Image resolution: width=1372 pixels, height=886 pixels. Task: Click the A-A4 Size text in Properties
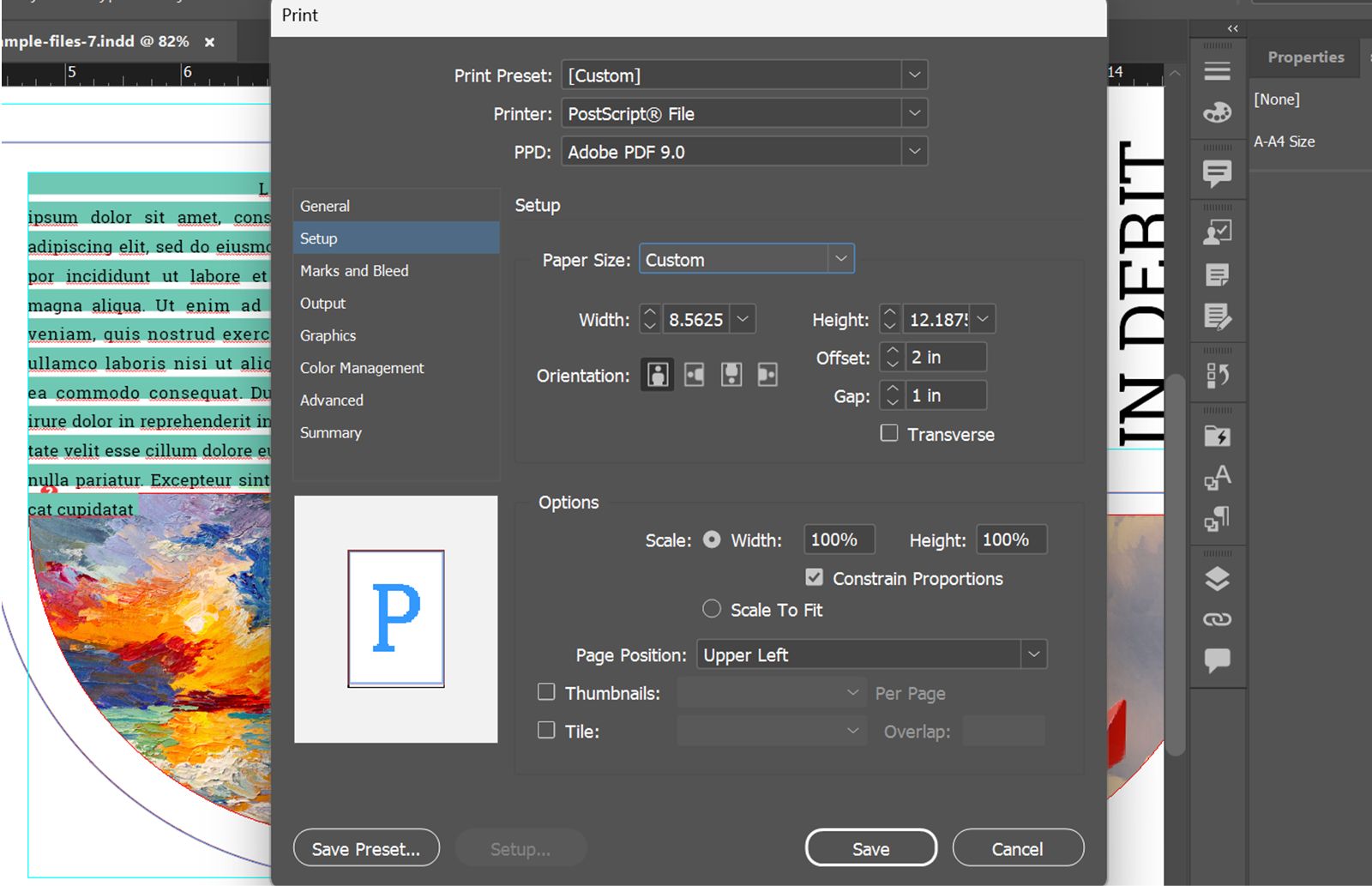[x=1284, y=142]
